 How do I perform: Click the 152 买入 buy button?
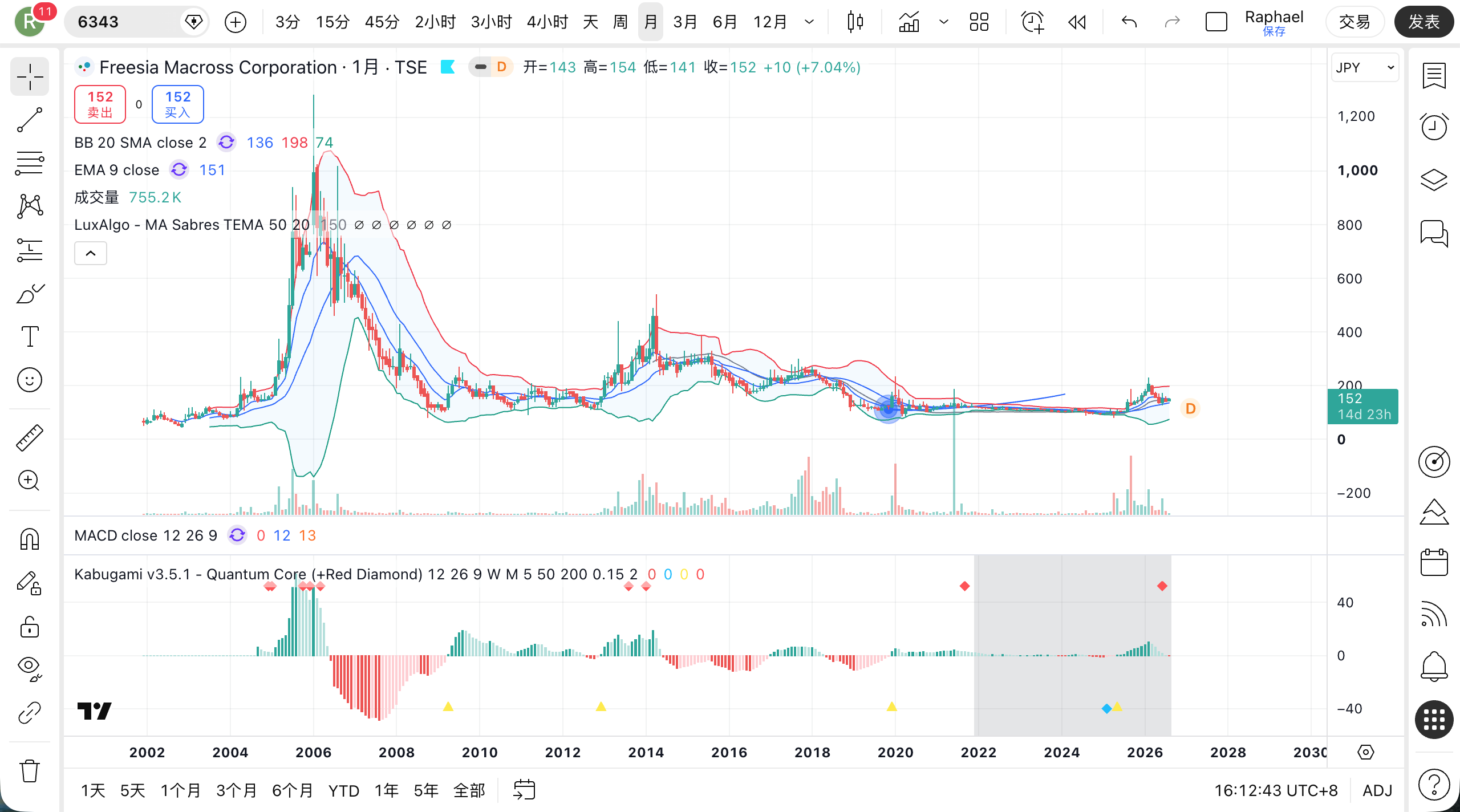coord(178,104)
